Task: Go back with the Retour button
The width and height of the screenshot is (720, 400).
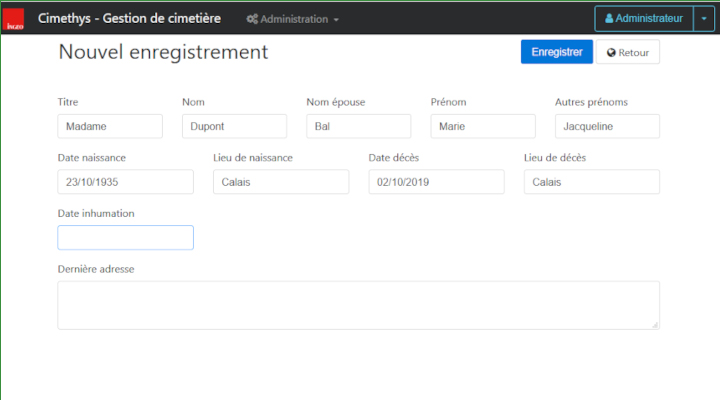Action: click(x=628, y=52)
